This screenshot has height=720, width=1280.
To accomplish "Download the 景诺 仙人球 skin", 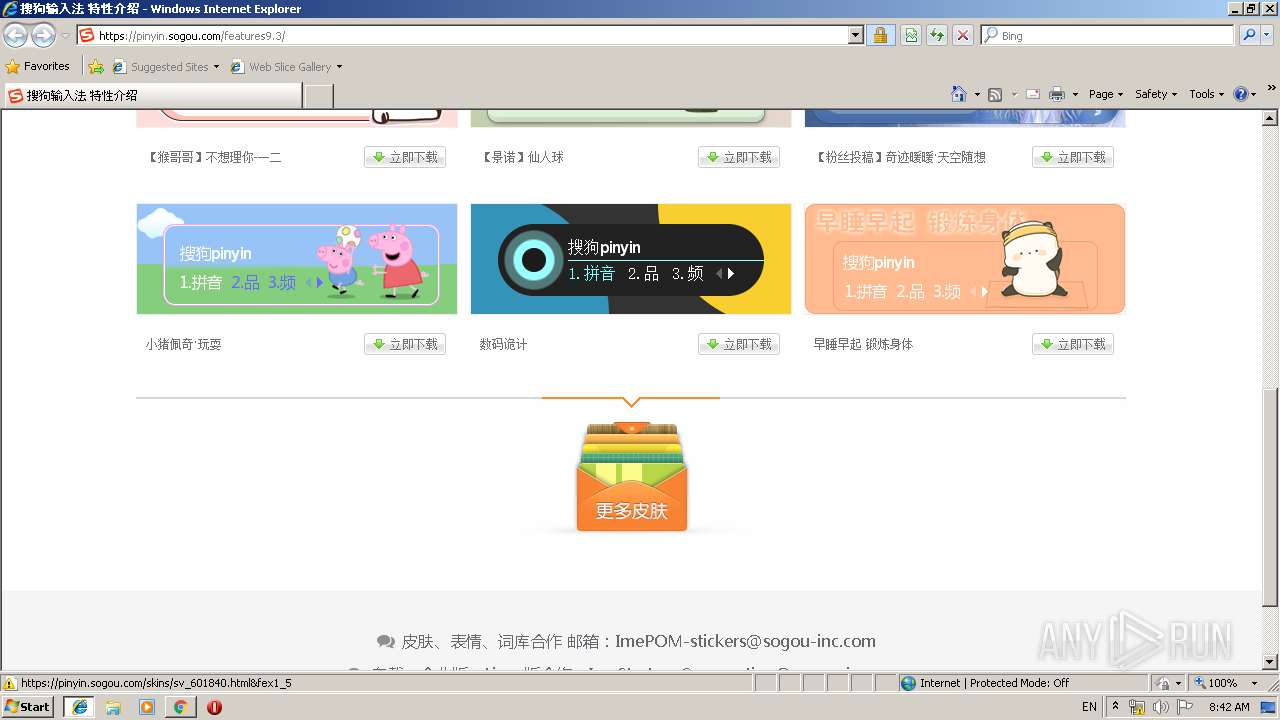I will click(x=739, y=157).
